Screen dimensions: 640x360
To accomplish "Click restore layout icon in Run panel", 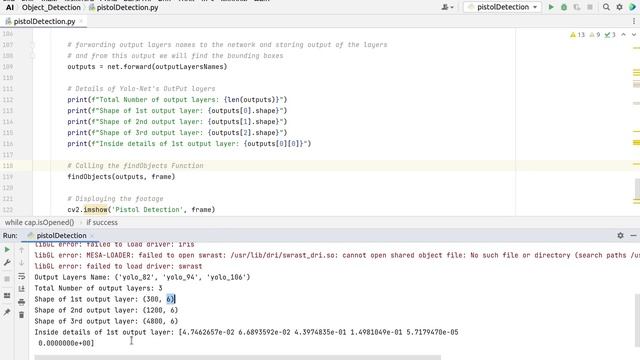I will [7, 296].
